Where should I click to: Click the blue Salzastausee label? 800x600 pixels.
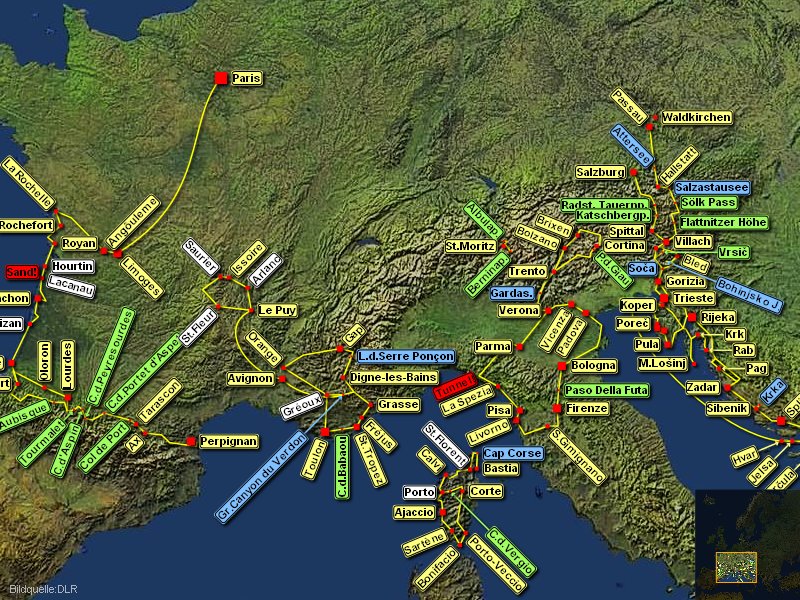coord(711,187)
